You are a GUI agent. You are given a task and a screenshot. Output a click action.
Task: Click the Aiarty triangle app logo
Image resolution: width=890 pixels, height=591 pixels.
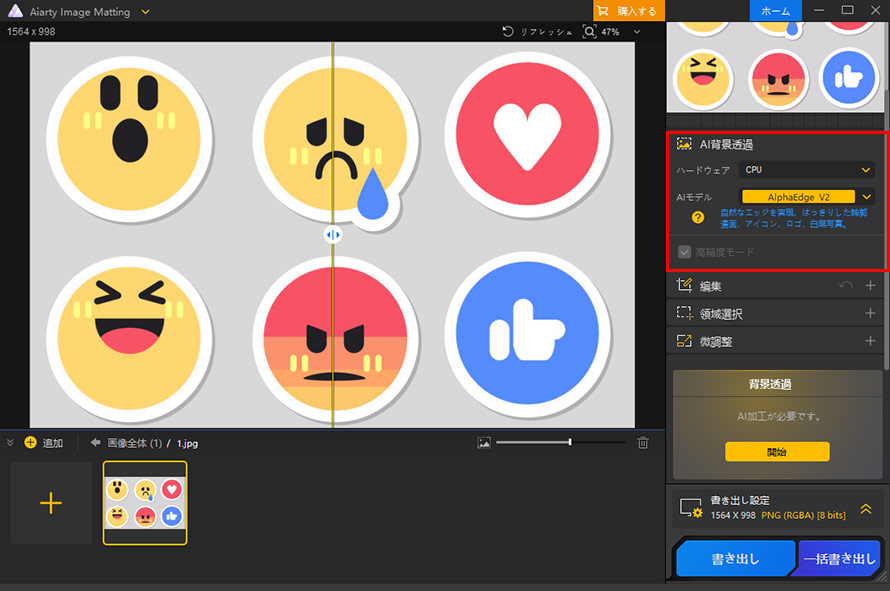(x=15, y=11)
